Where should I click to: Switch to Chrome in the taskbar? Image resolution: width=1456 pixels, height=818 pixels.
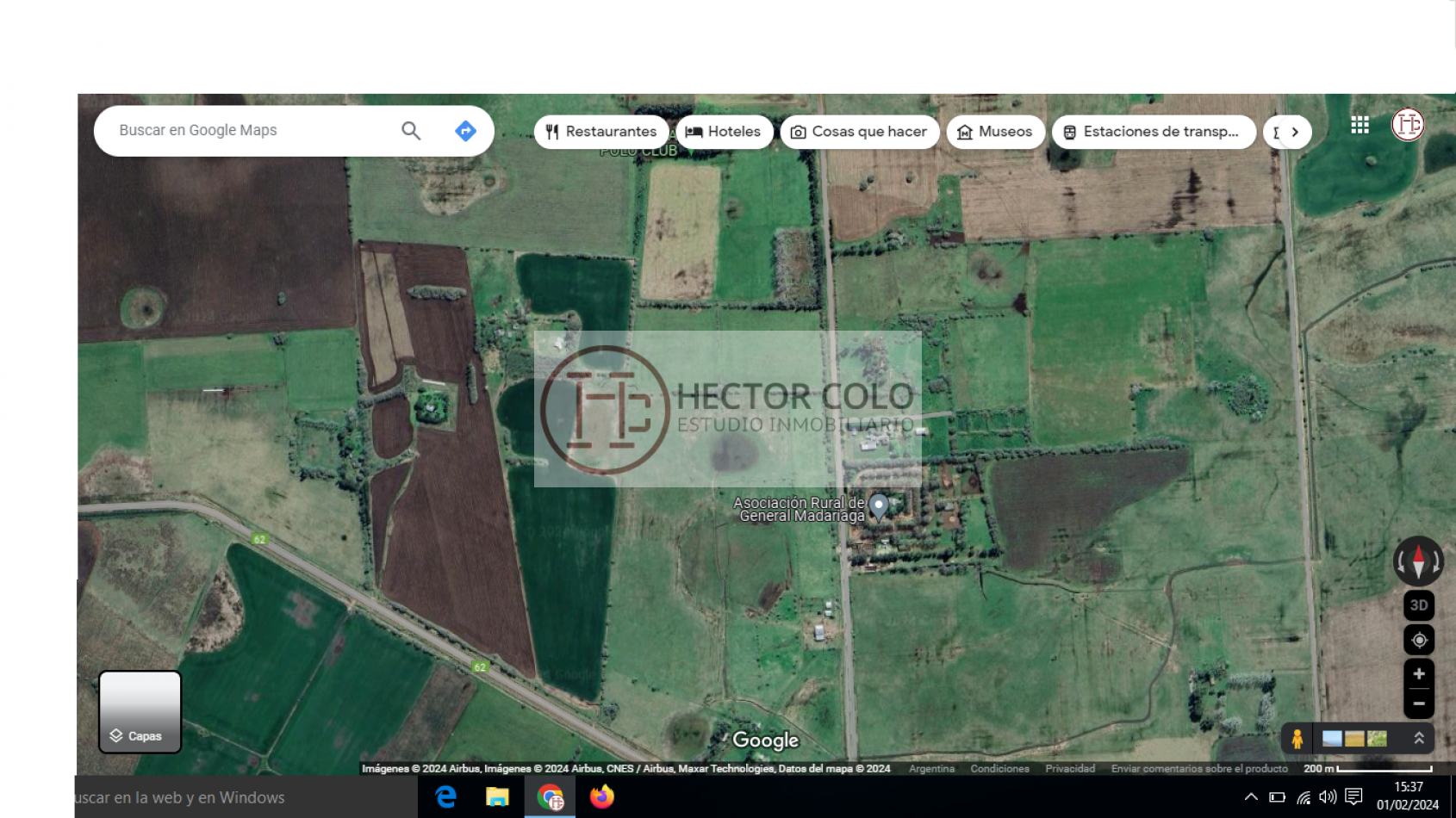[550, 797]
